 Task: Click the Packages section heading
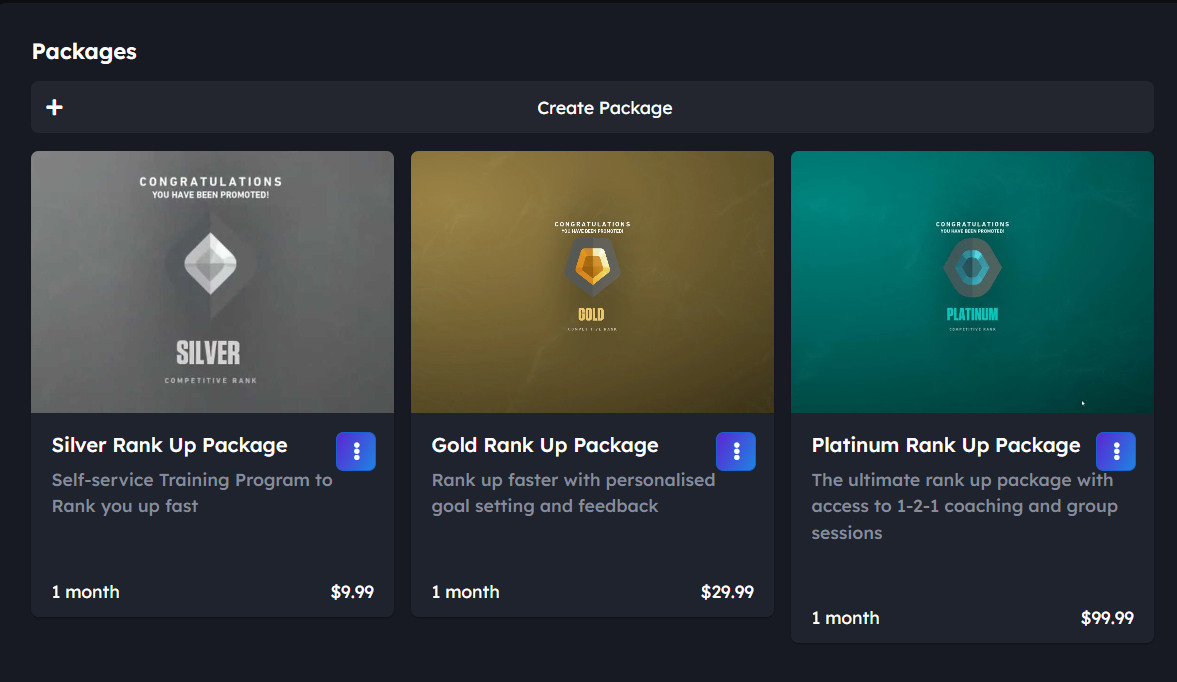[84, 52]
